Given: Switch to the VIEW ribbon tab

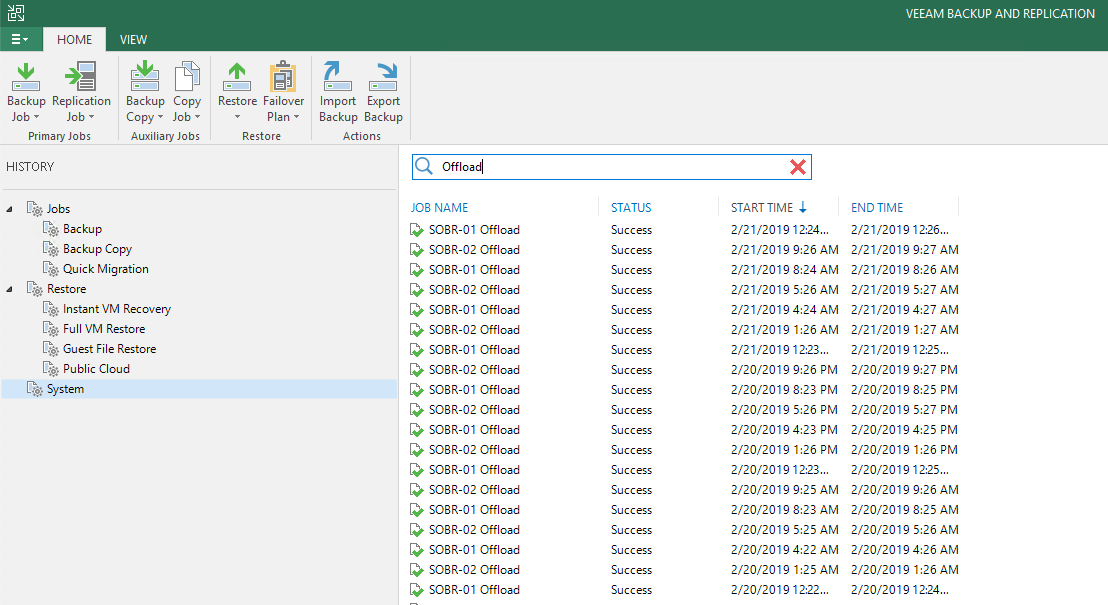Looking at the screenshot, I should point(133,40).
